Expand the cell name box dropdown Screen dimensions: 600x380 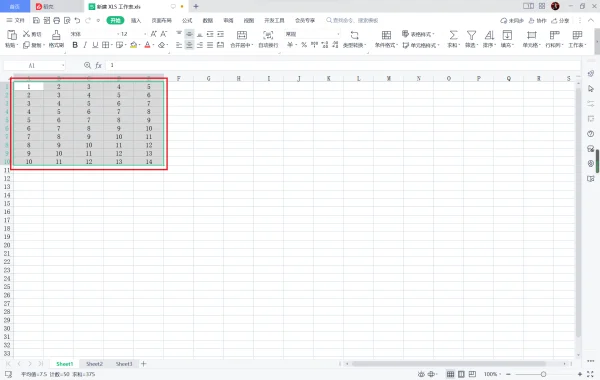(x=63, y=65)
